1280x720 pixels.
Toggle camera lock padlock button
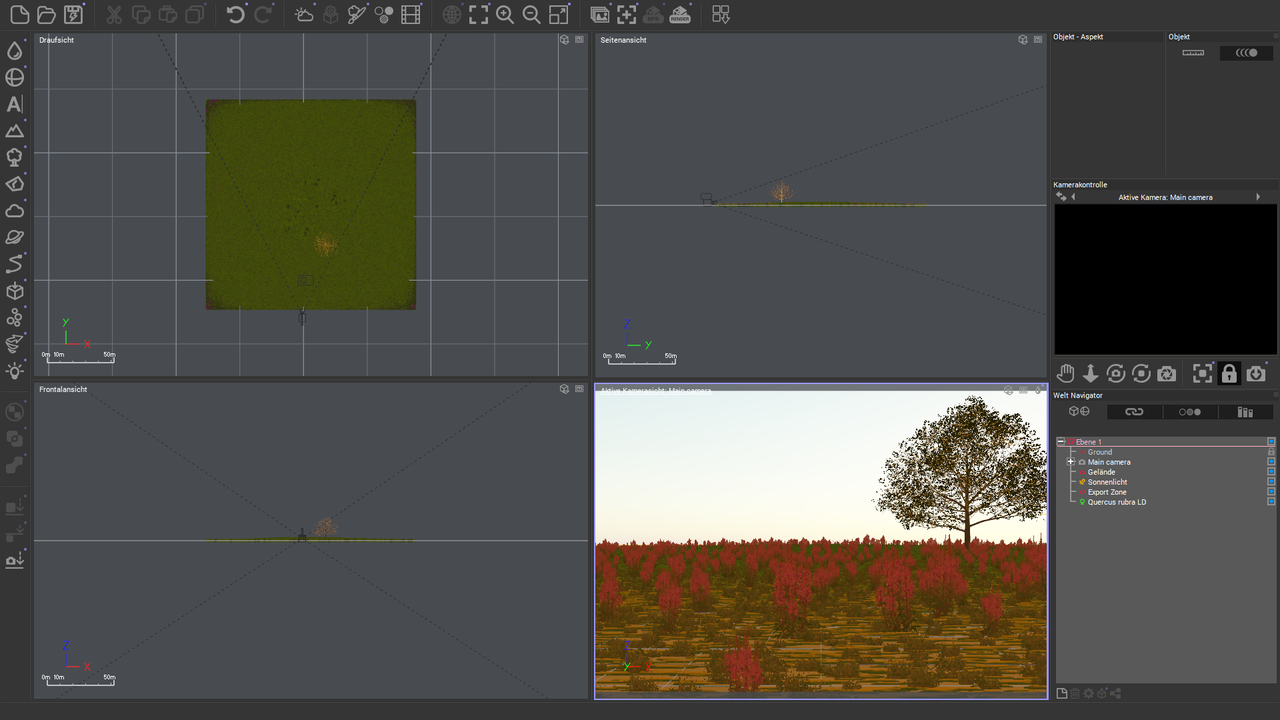[x=1229, y=373]
